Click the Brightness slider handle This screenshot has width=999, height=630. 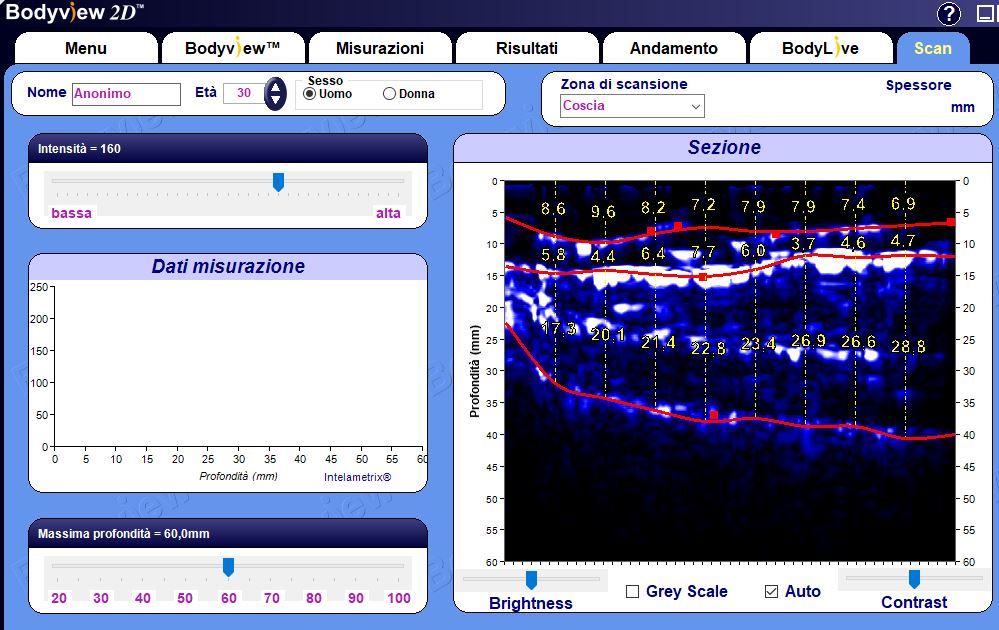(x=531, y=580)
